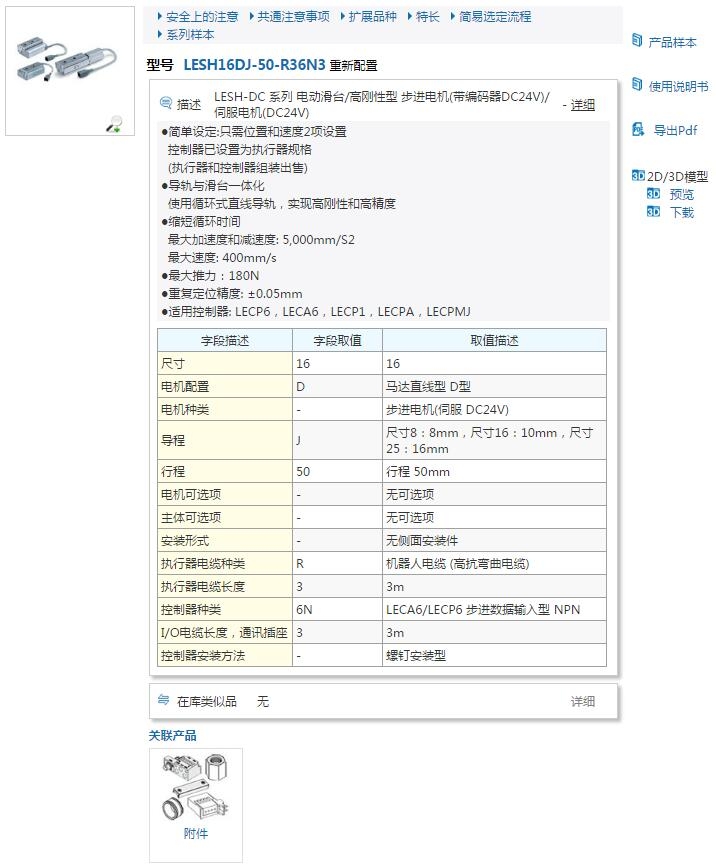Open the 安全上的注意 link

[x=202, y=17]
